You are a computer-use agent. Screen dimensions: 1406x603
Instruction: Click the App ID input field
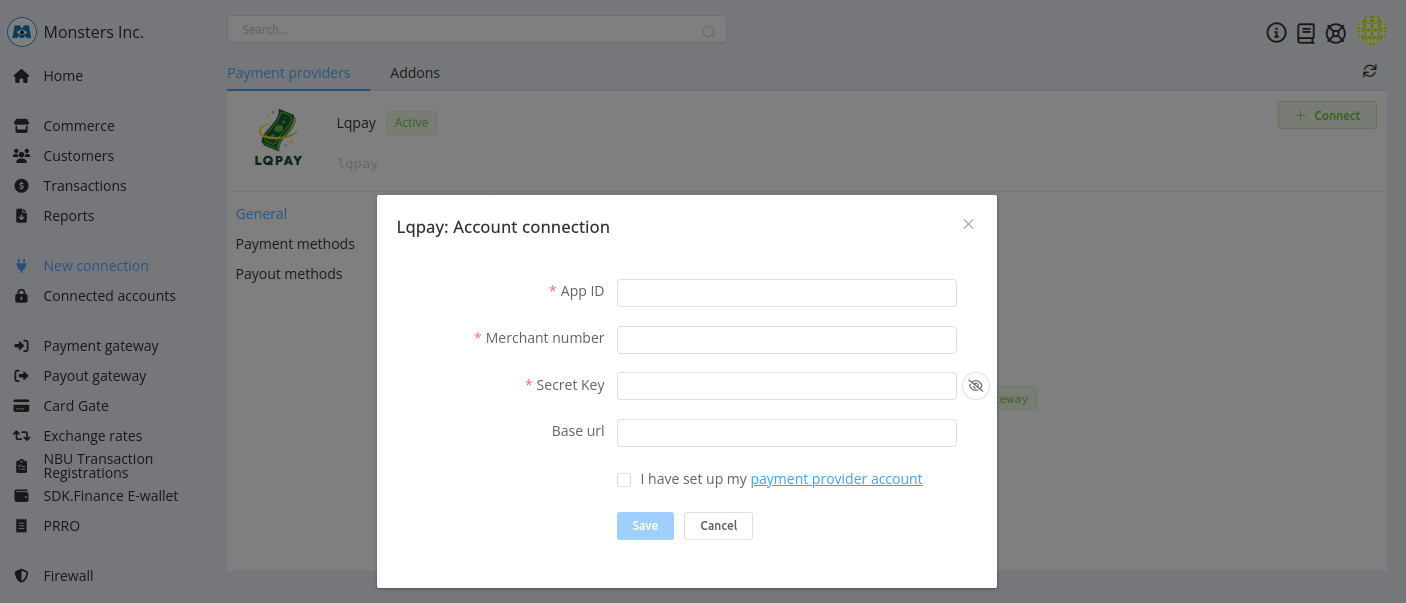(786, 293)
